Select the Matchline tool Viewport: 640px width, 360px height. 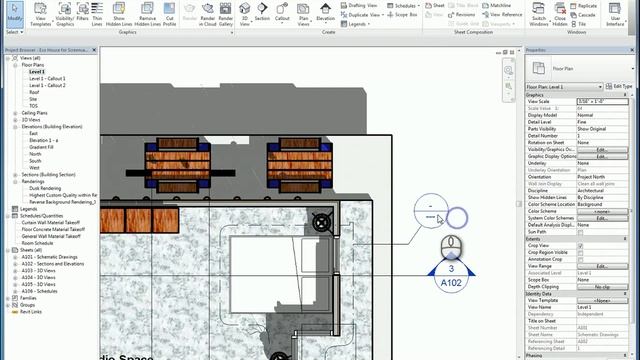[497, 5]
